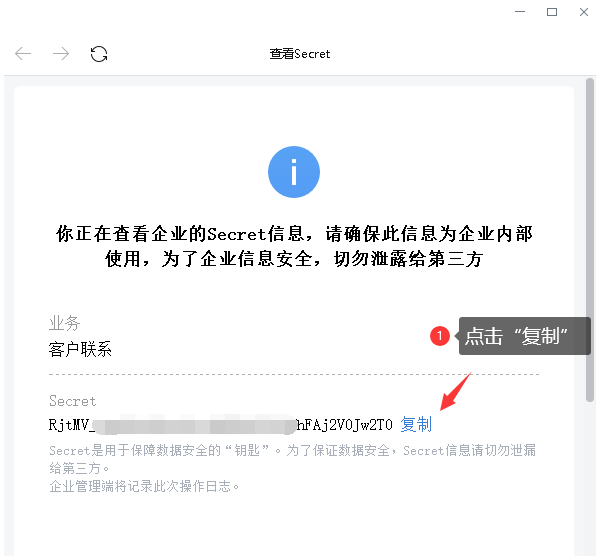The image size is (600, 560).
Task: Maximize the 查看Secret window
Action: (x=551, y=12)
